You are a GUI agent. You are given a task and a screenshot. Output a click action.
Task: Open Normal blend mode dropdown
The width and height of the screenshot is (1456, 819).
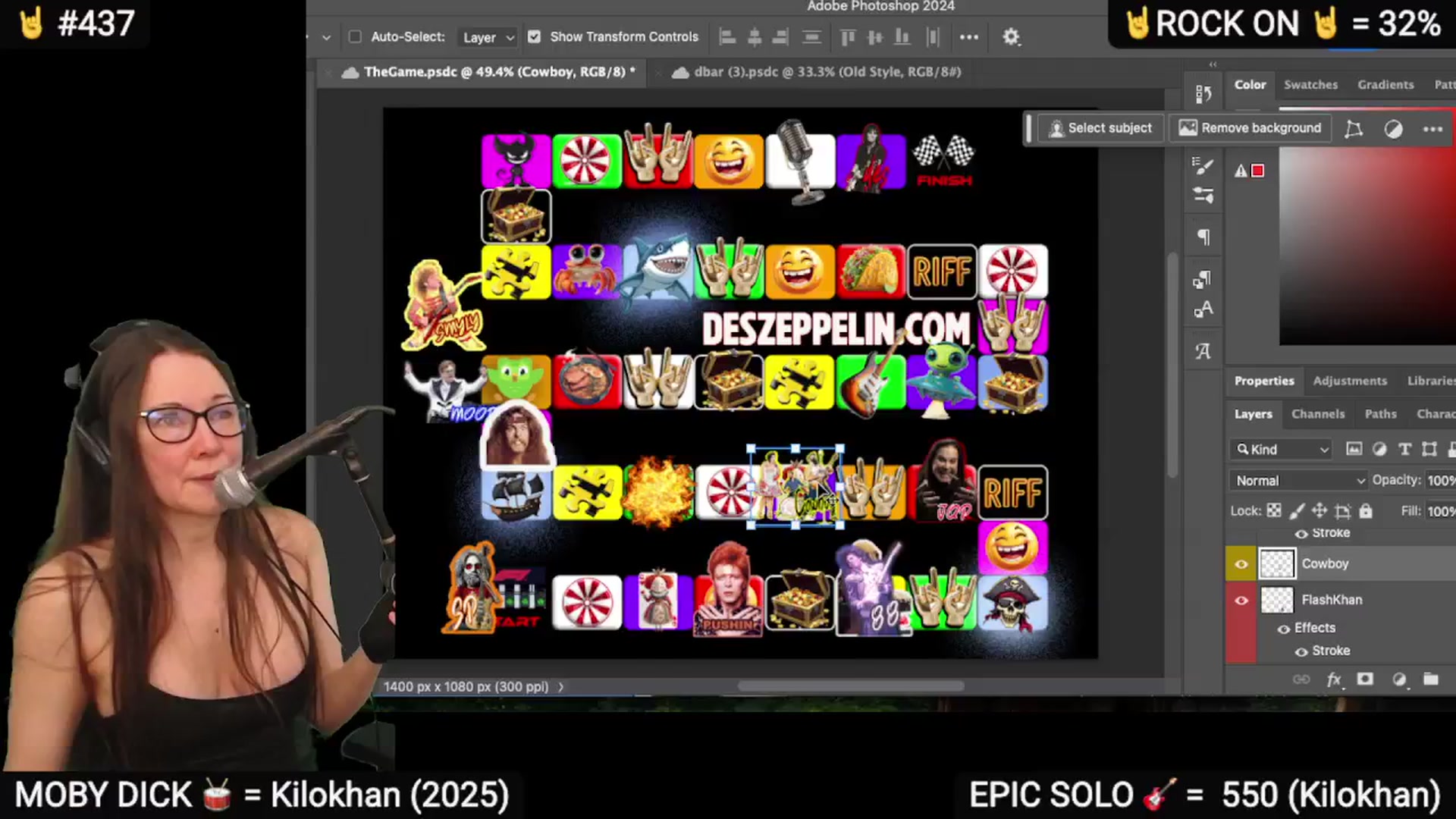tap(1298, 481)
